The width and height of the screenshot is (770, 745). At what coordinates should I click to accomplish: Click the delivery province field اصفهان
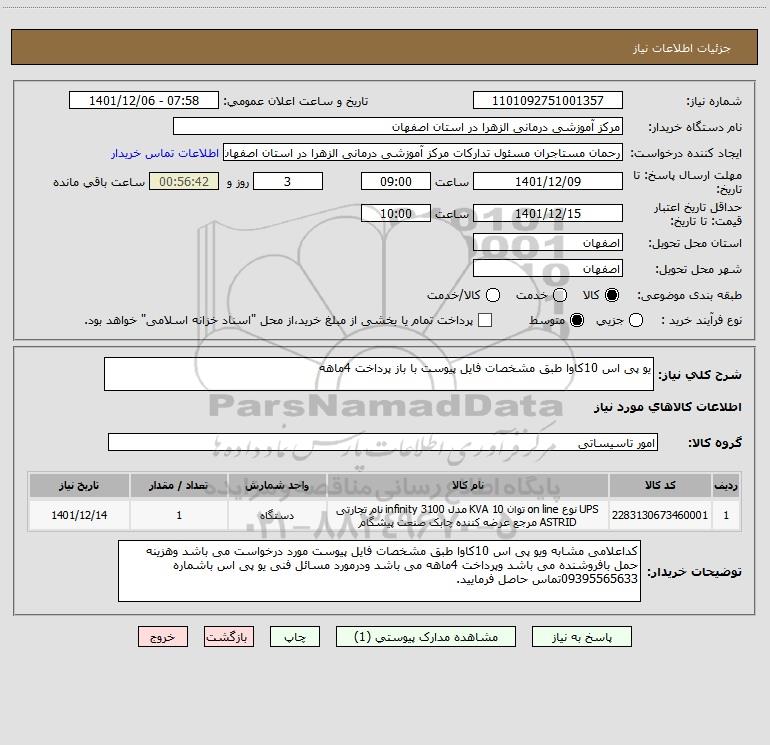(x=548, y=243)
